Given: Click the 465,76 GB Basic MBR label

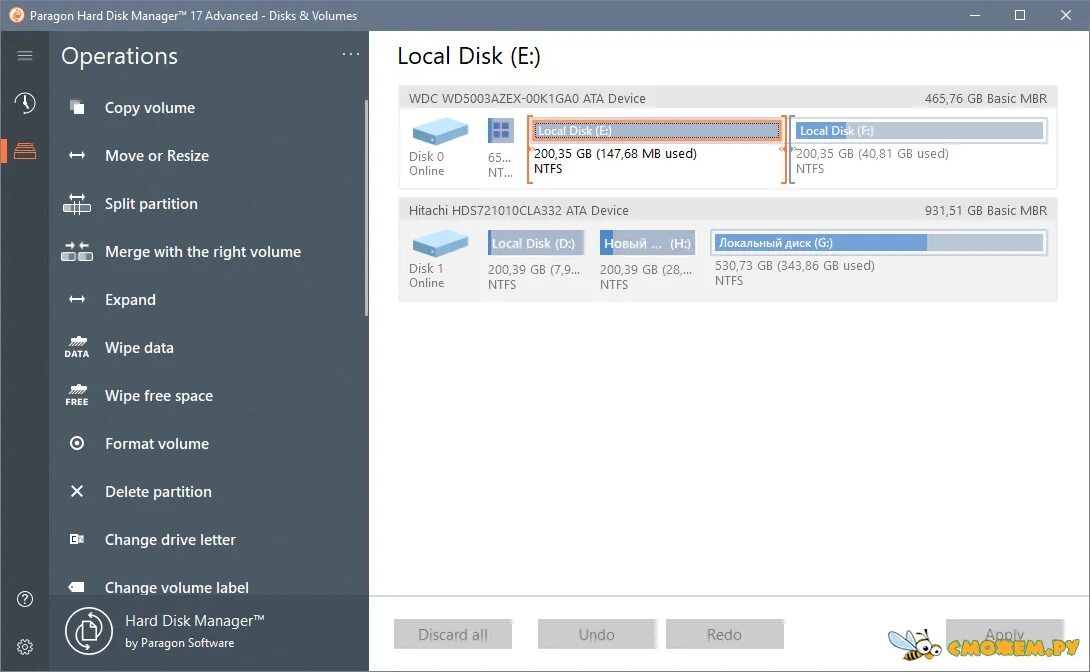Looking at the screenshot, I should tap(986, 99).
